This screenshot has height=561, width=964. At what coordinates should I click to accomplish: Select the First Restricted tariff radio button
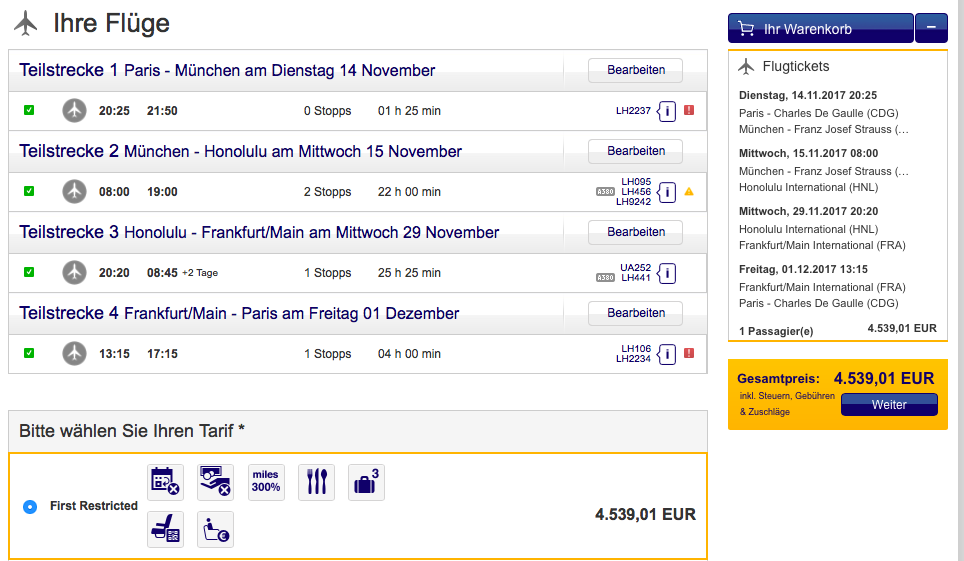click(x=30, y=507)
